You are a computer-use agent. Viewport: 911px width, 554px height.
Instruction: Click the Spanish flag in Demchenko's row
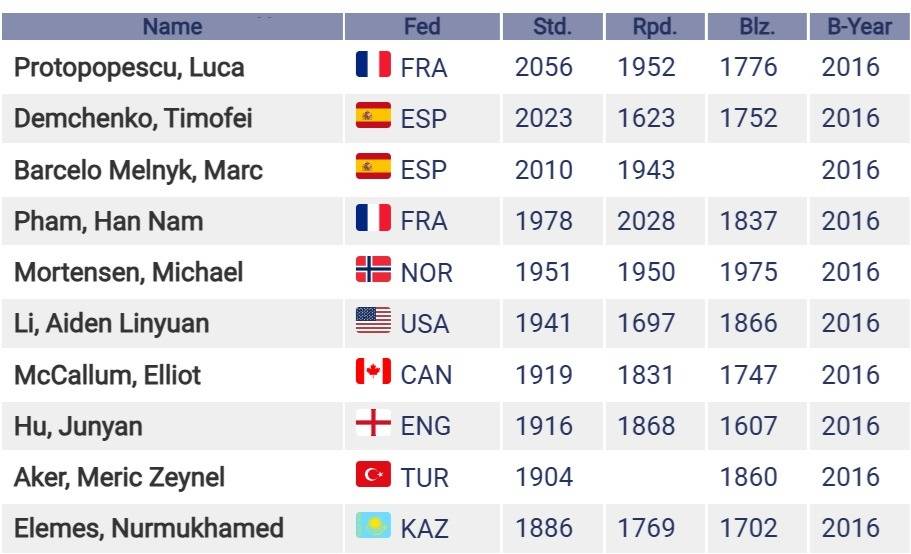pos(373,115)
